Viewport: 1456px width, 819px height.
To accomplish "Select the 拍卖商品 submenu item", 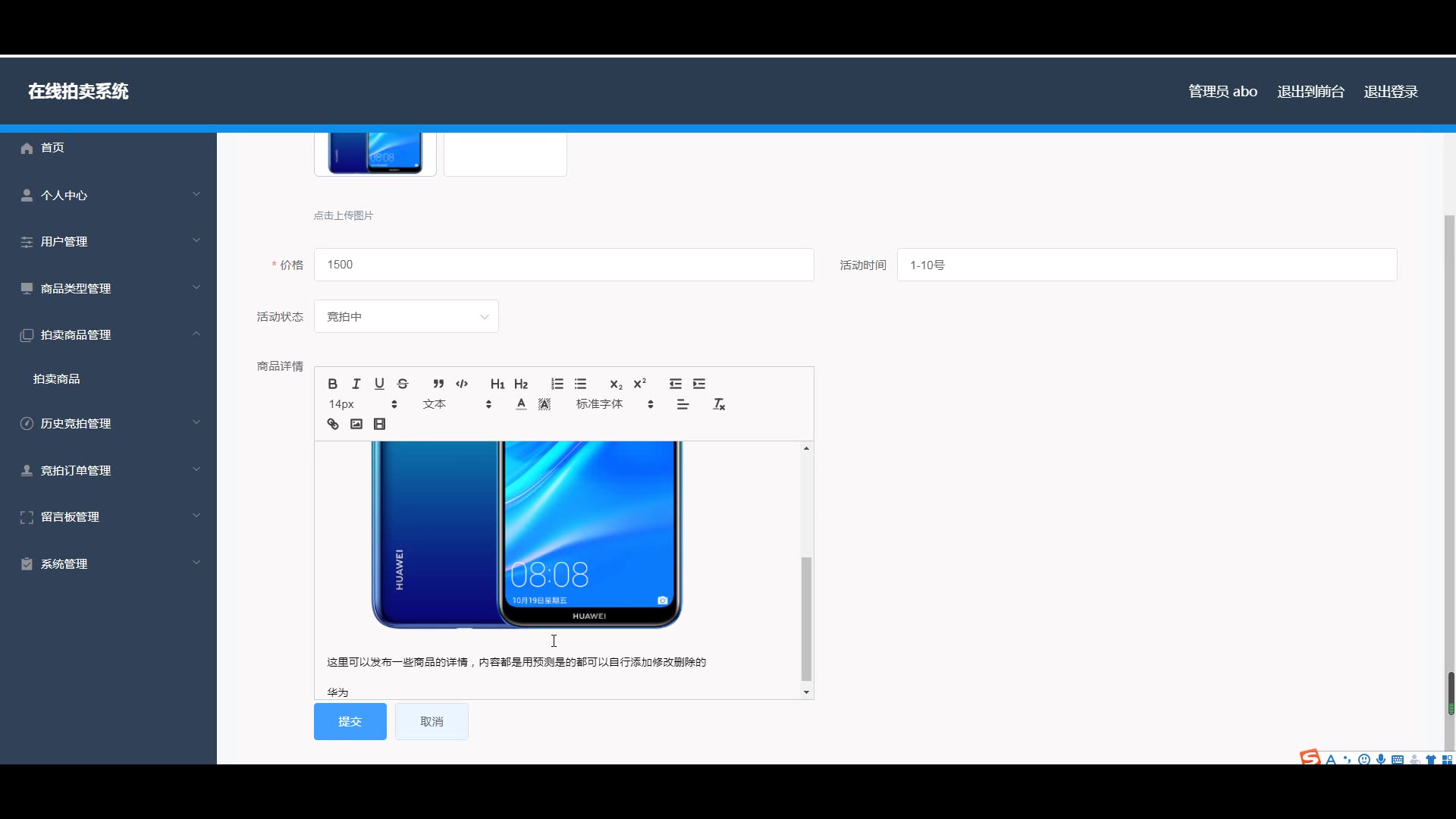I will click(57, 378).
